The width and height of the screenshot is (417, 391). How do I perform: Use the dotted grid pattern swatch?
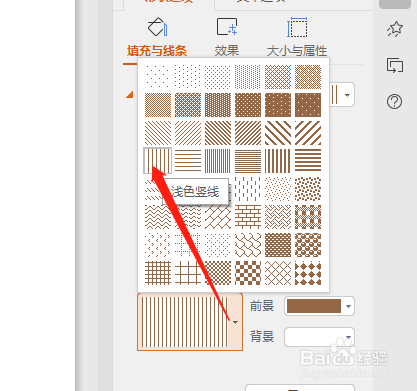[x=188, y=245]
